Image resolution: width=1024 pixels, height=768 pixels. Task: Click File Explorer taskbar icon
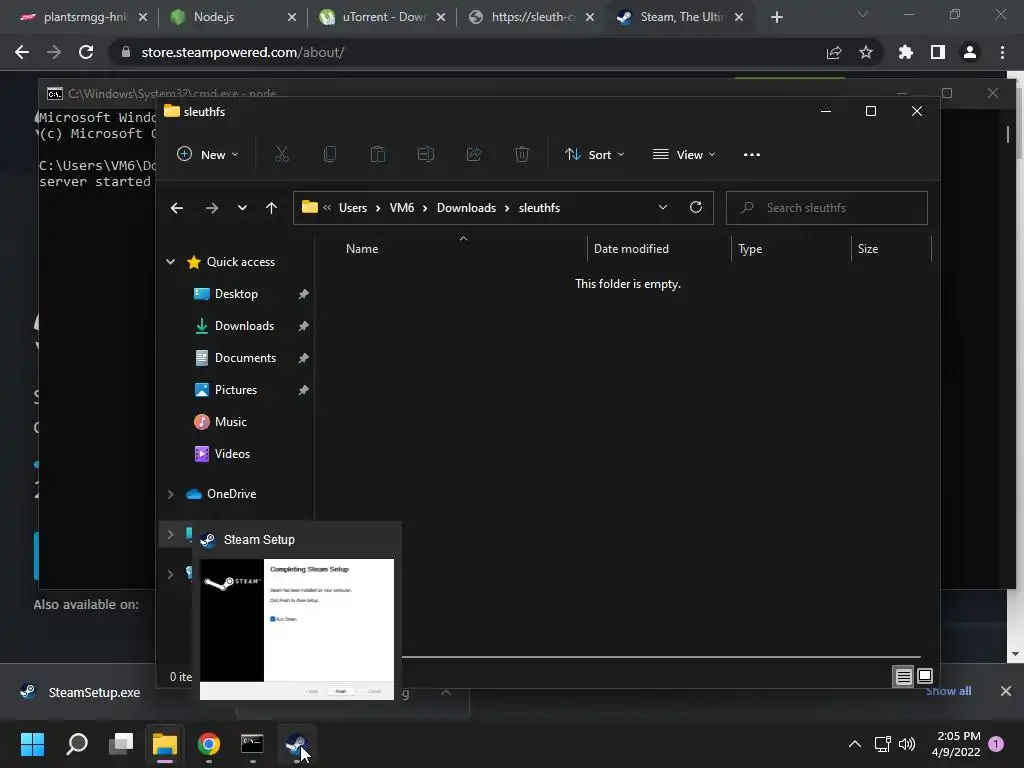tap(165, 744)
